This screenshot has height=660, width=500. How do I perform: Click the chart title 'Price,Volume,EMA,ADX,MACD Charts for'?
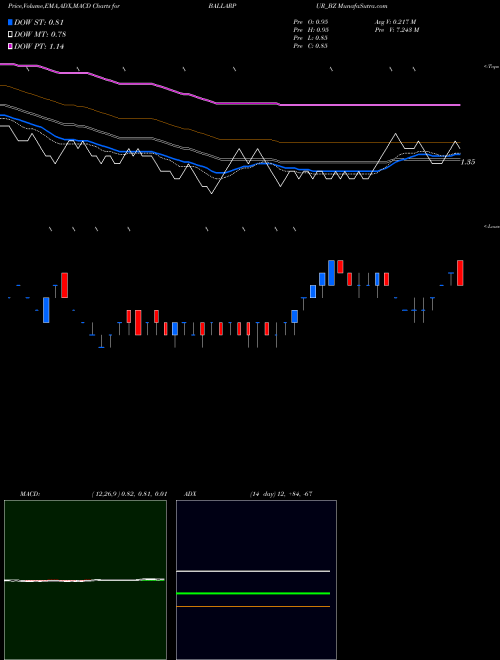[63, 6]
